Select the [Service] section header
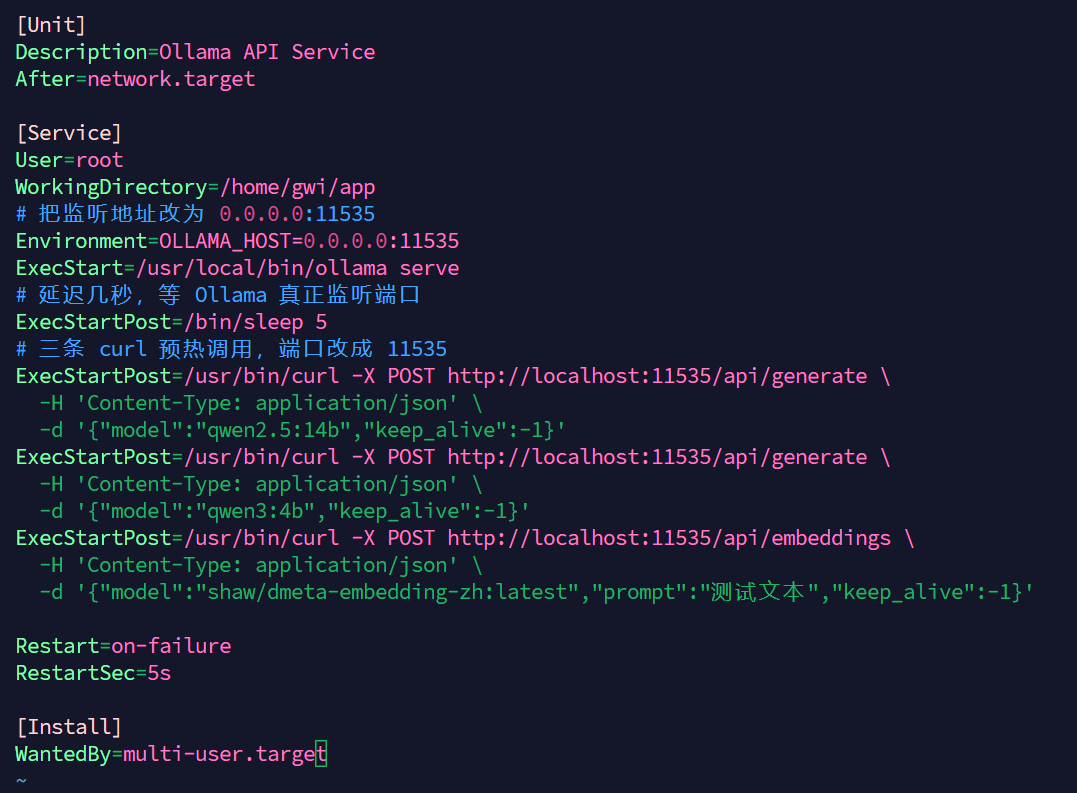Viewport: 1077px width, 793px height. tap(69, 133)
